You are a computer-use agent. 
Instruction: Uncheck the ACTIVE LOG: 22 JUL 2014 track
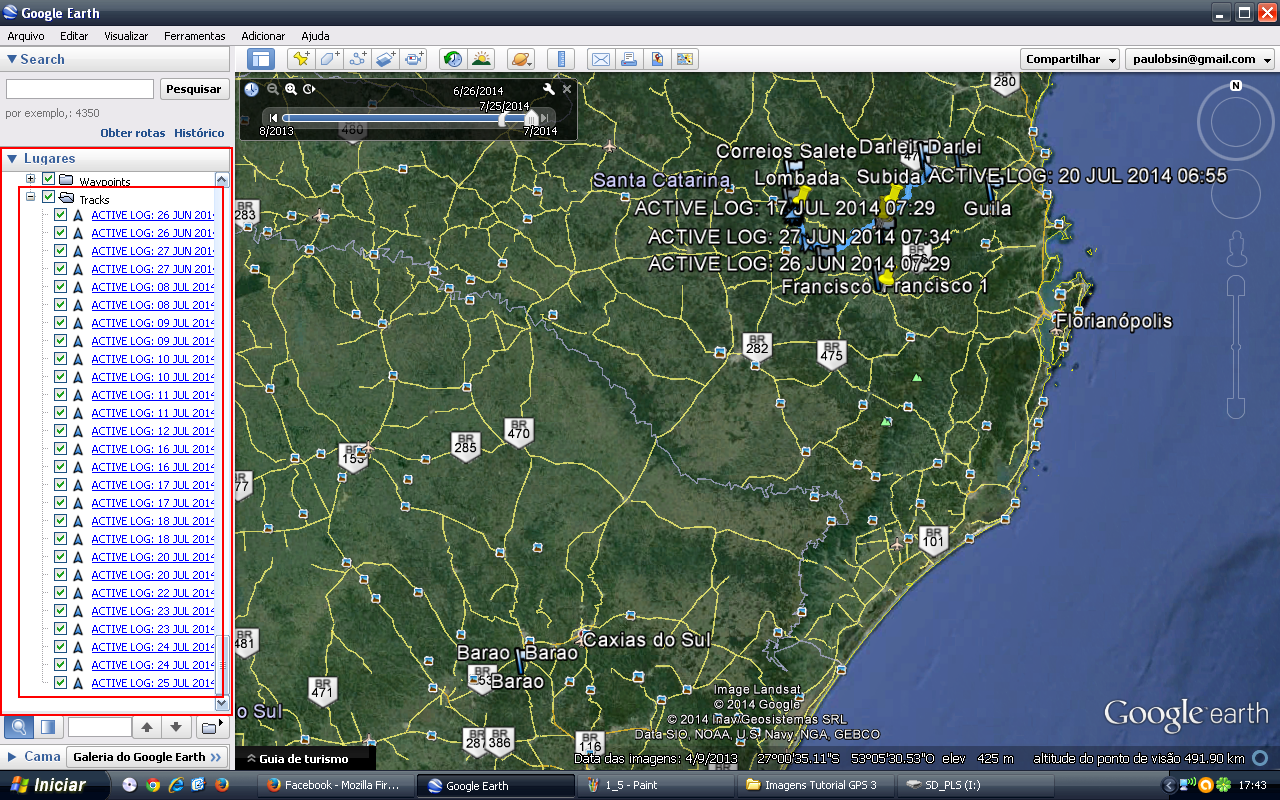(x=60, y=593)
